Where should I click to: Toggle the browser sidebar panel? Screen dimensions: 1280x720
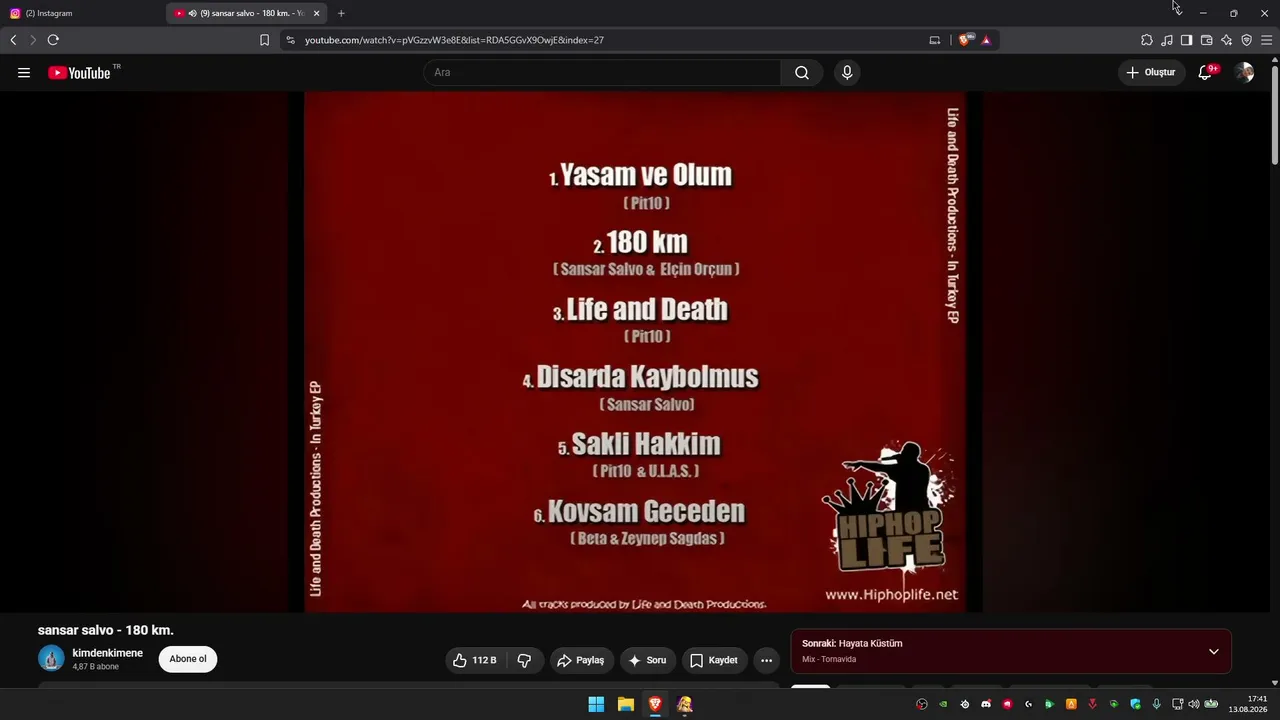(x=1186, y=40)
